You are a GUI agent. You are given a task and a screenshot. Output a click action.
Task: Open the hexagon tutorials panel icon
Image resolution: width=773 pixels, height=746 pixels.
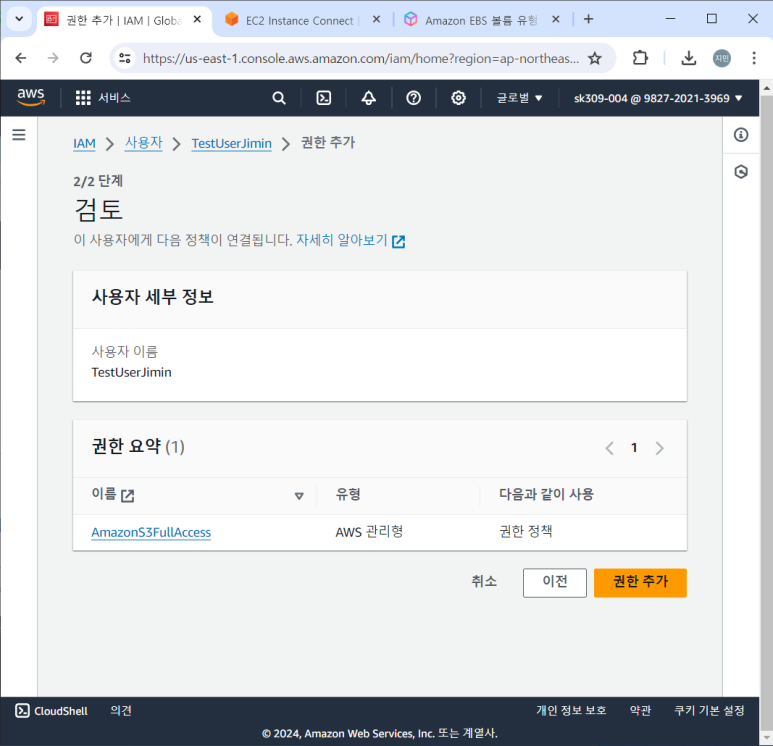(740, 172)
